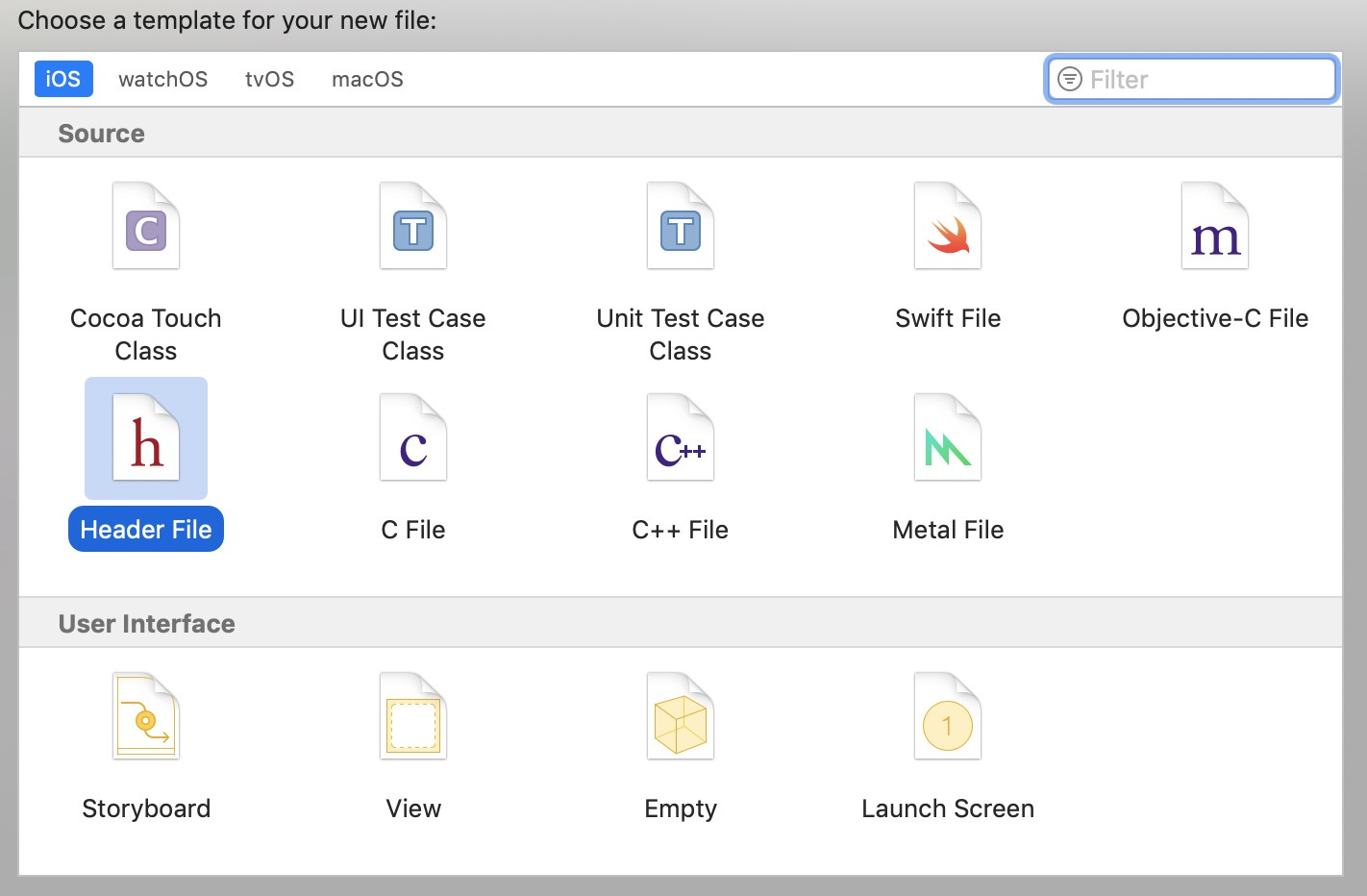1367x896 pixels.
Task: Choose the Storyboard template icon
Action: (x=146, y=716)
